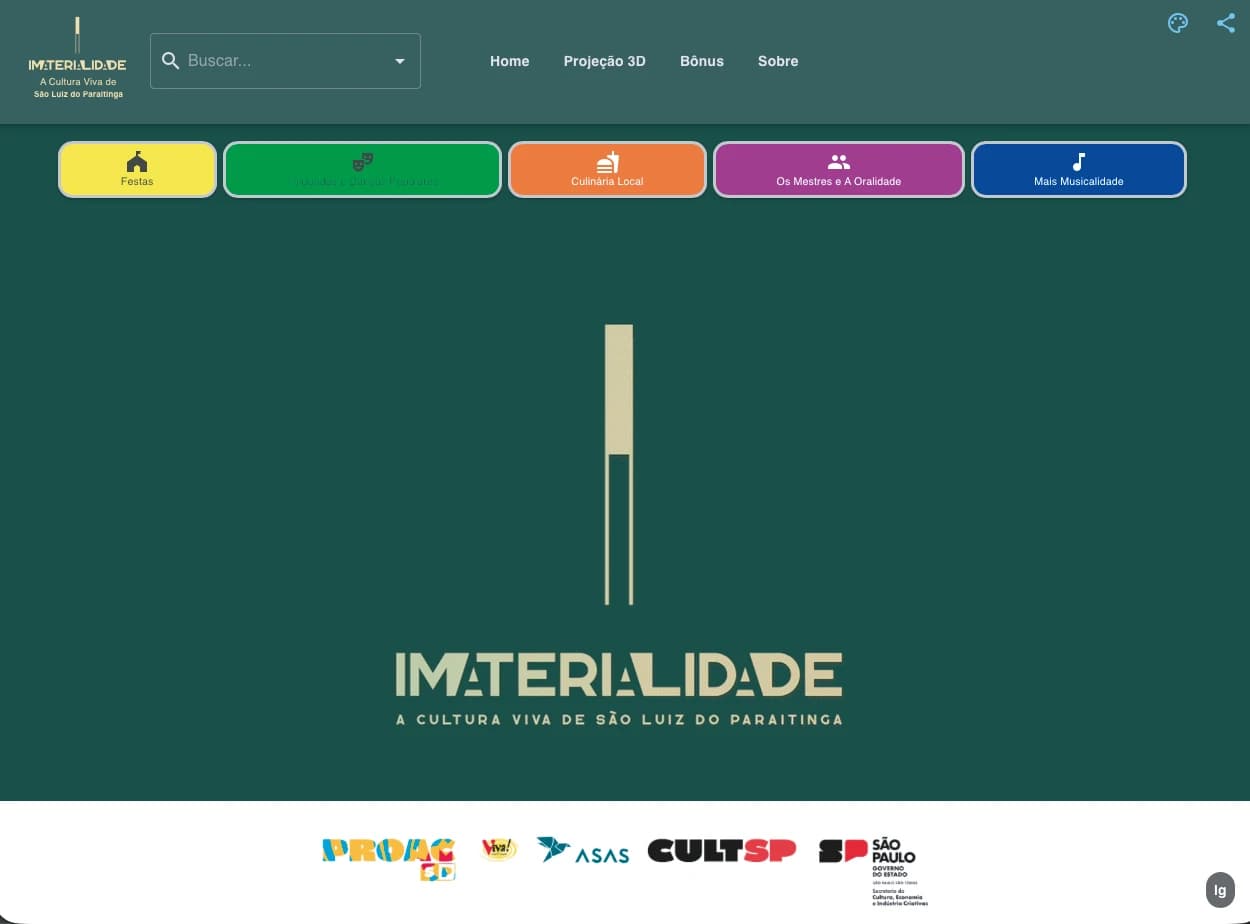
Task: Expand the search category dropdown arrow
Action: tap(399, 60)
